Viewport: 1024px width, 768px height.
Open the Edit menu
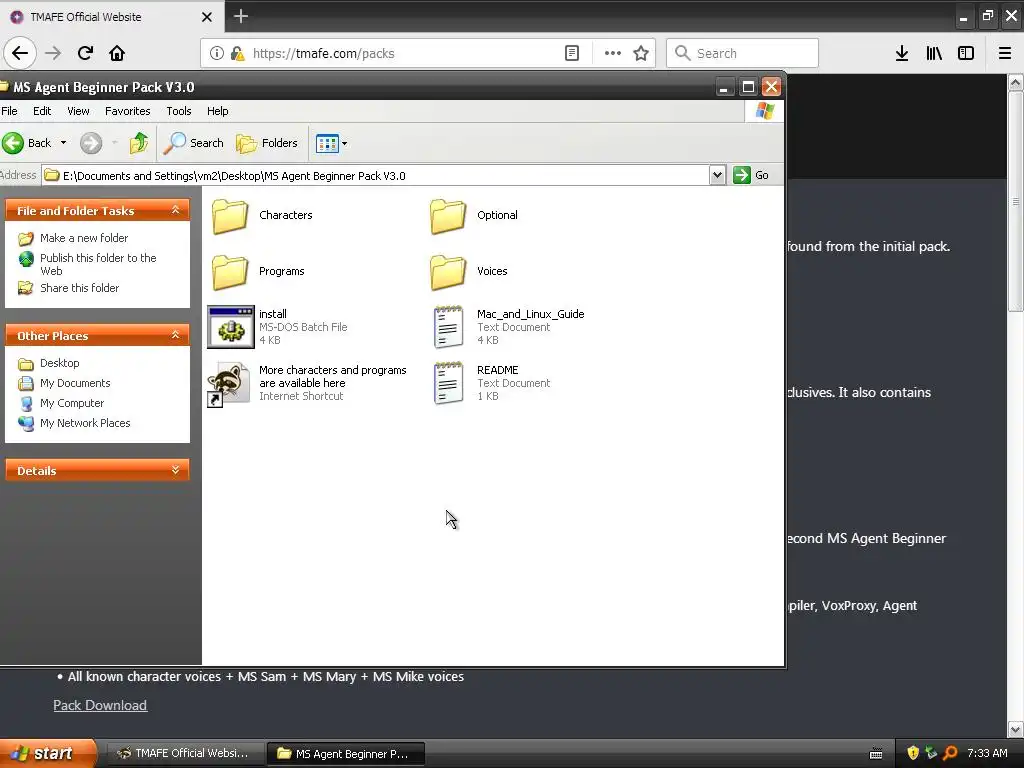point(42,111)
